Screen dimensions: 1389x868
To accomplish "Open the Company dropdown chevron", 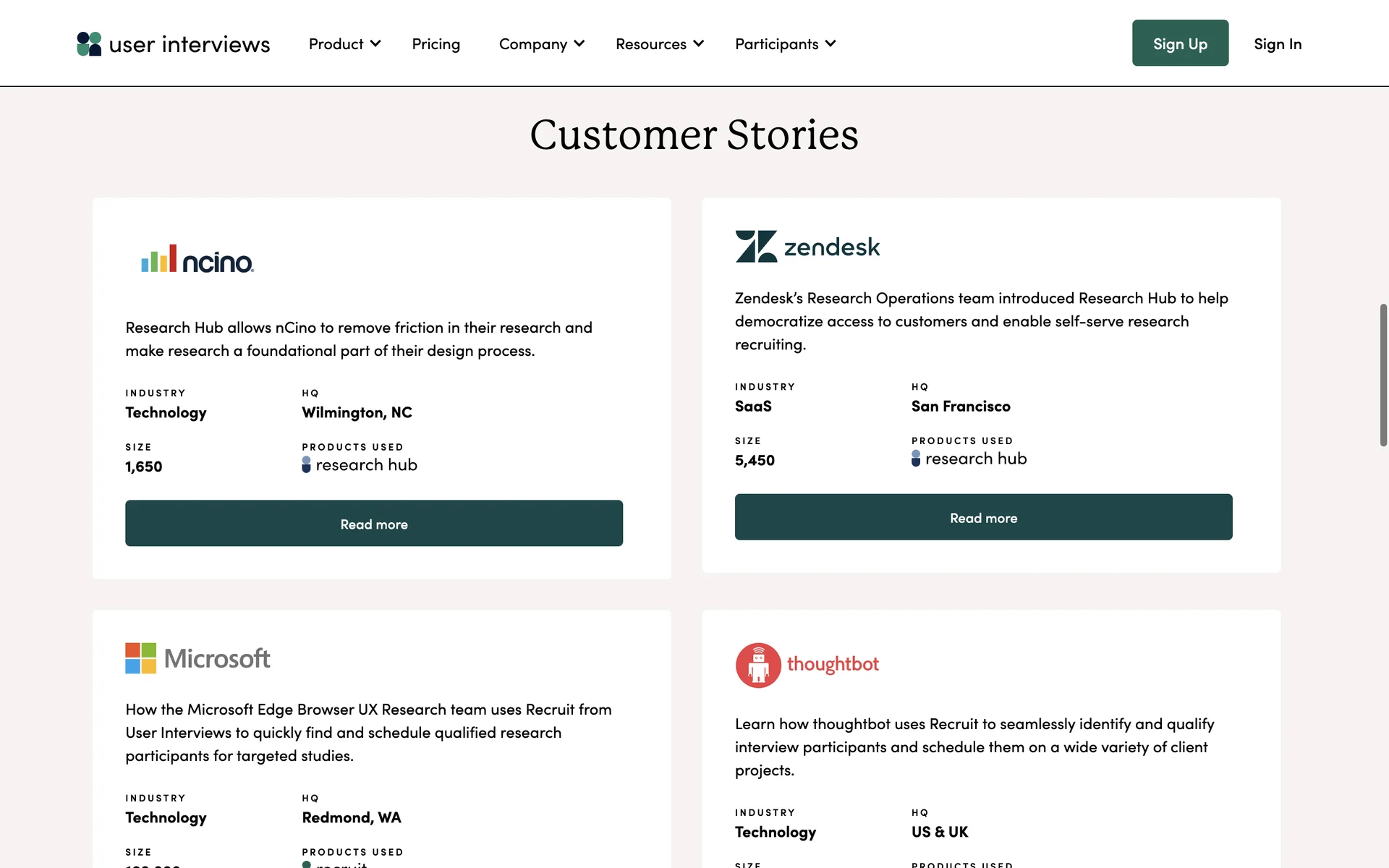I will coord(579,44).
